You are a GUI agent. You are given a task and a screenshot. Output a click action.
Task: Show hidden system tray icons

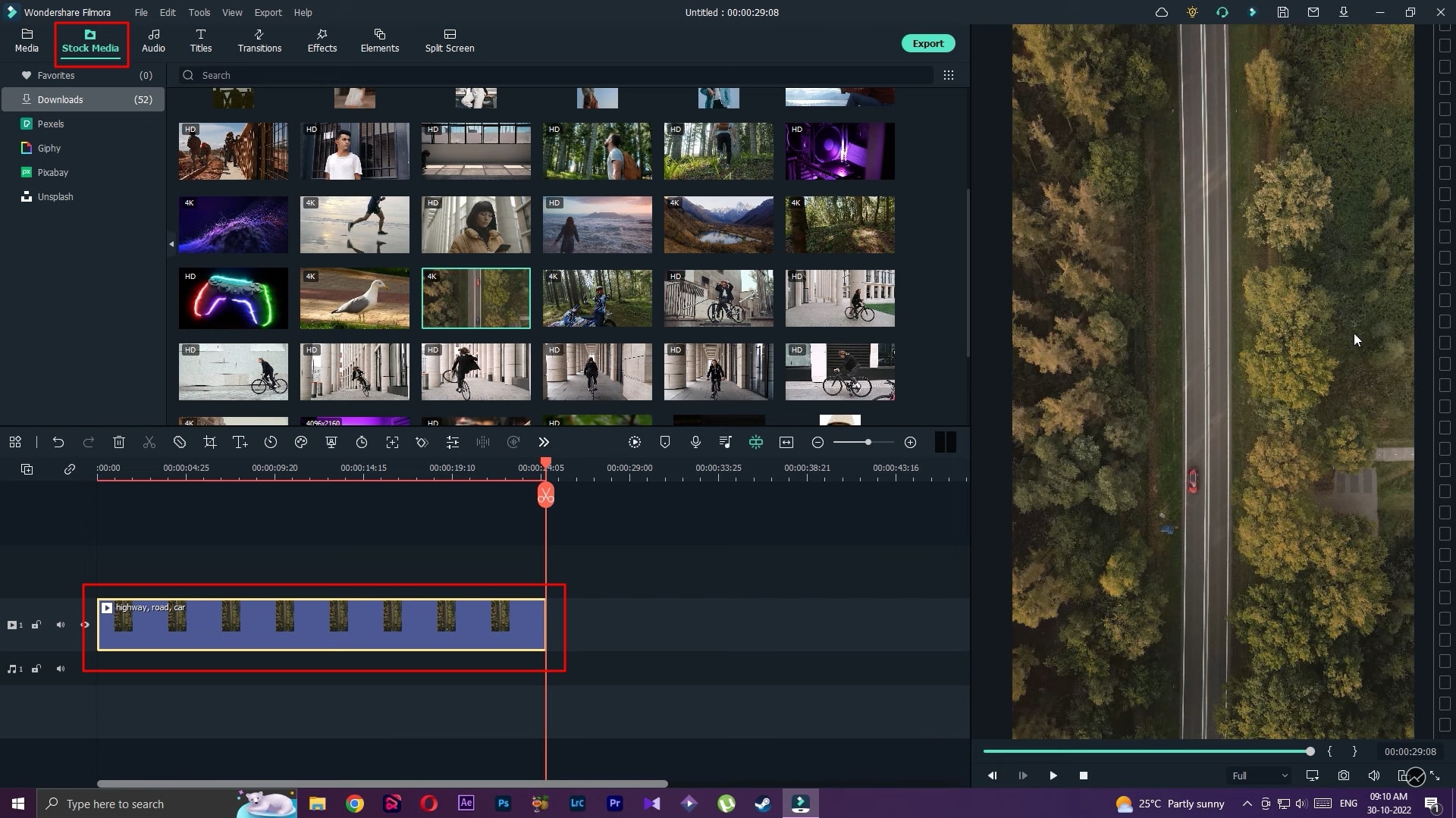pyautogui.click(x=1247, y=804)
